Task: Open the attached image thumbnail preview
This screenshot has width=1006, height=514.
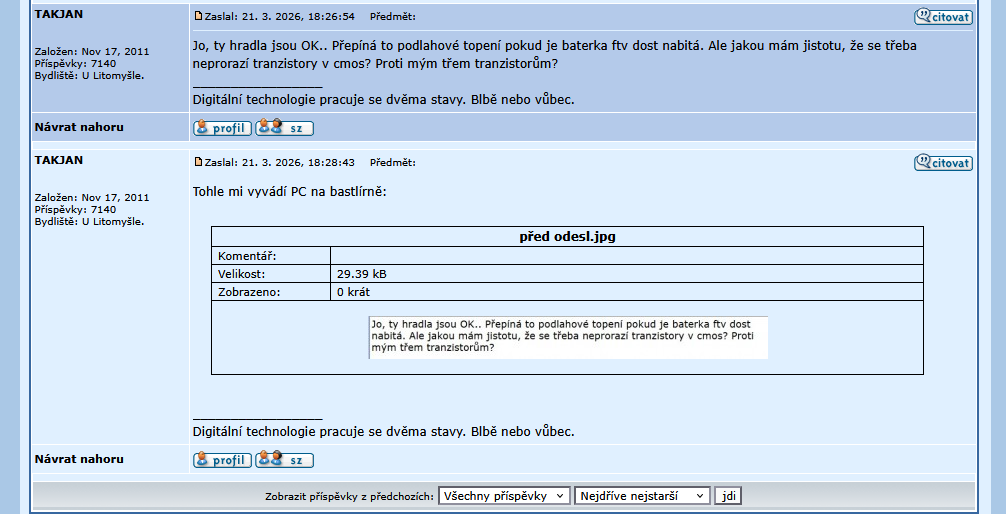Action: pyautogui.click(x=567, y=338)
